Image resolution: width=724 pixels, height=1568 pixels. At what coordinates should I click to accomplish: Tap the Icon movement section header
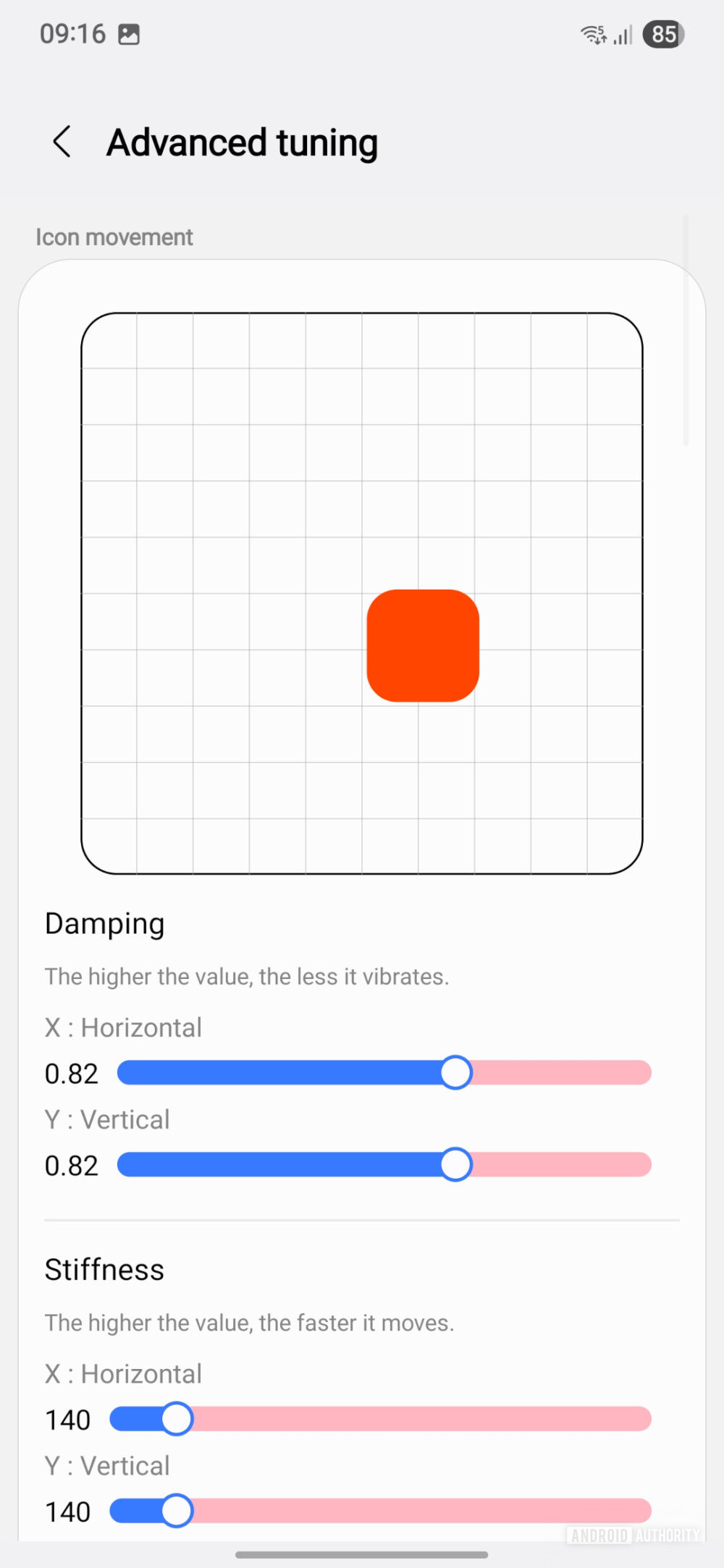(114, 237)
